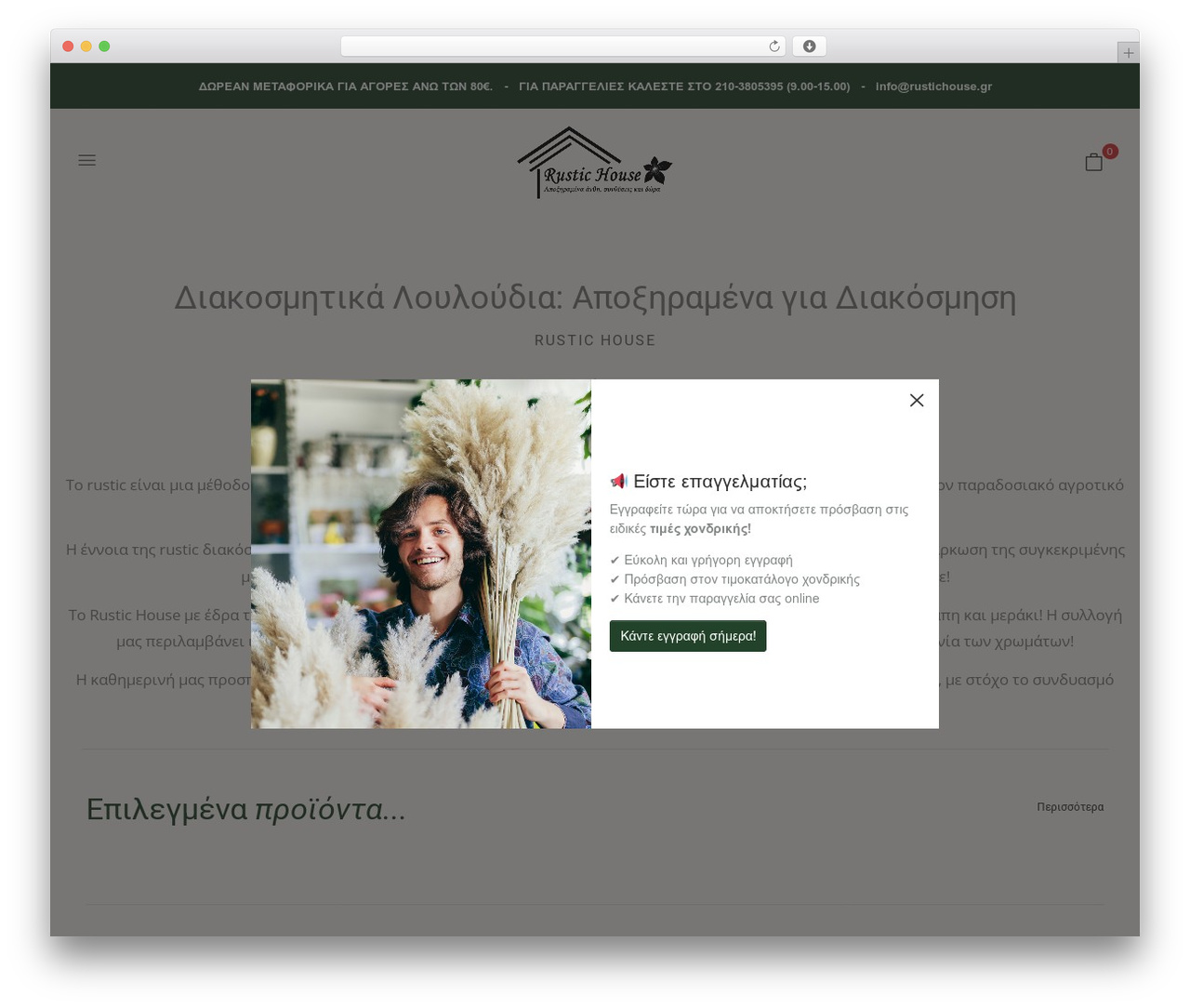The image size is (1190, 1008).
Task: Click the 'Περισσότερα' link
Action: 1070,807
